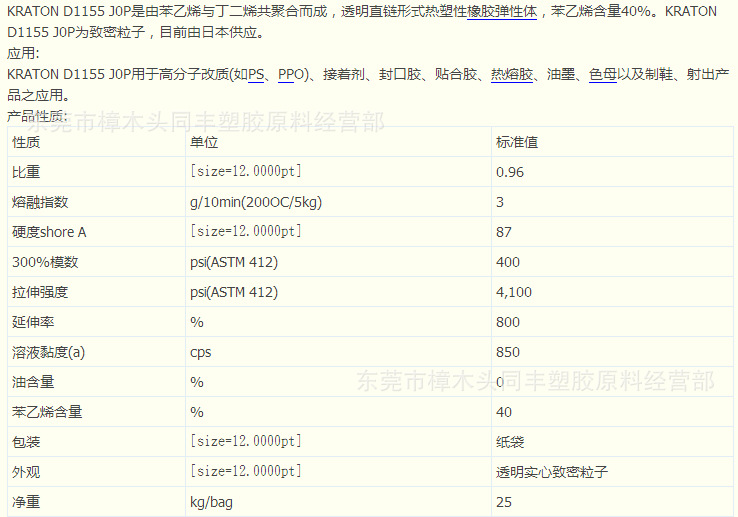Select the 透明实心致密粒子 value
This screenshot has height=517, width=738.
pyautogui.click(x=552, y=472)
